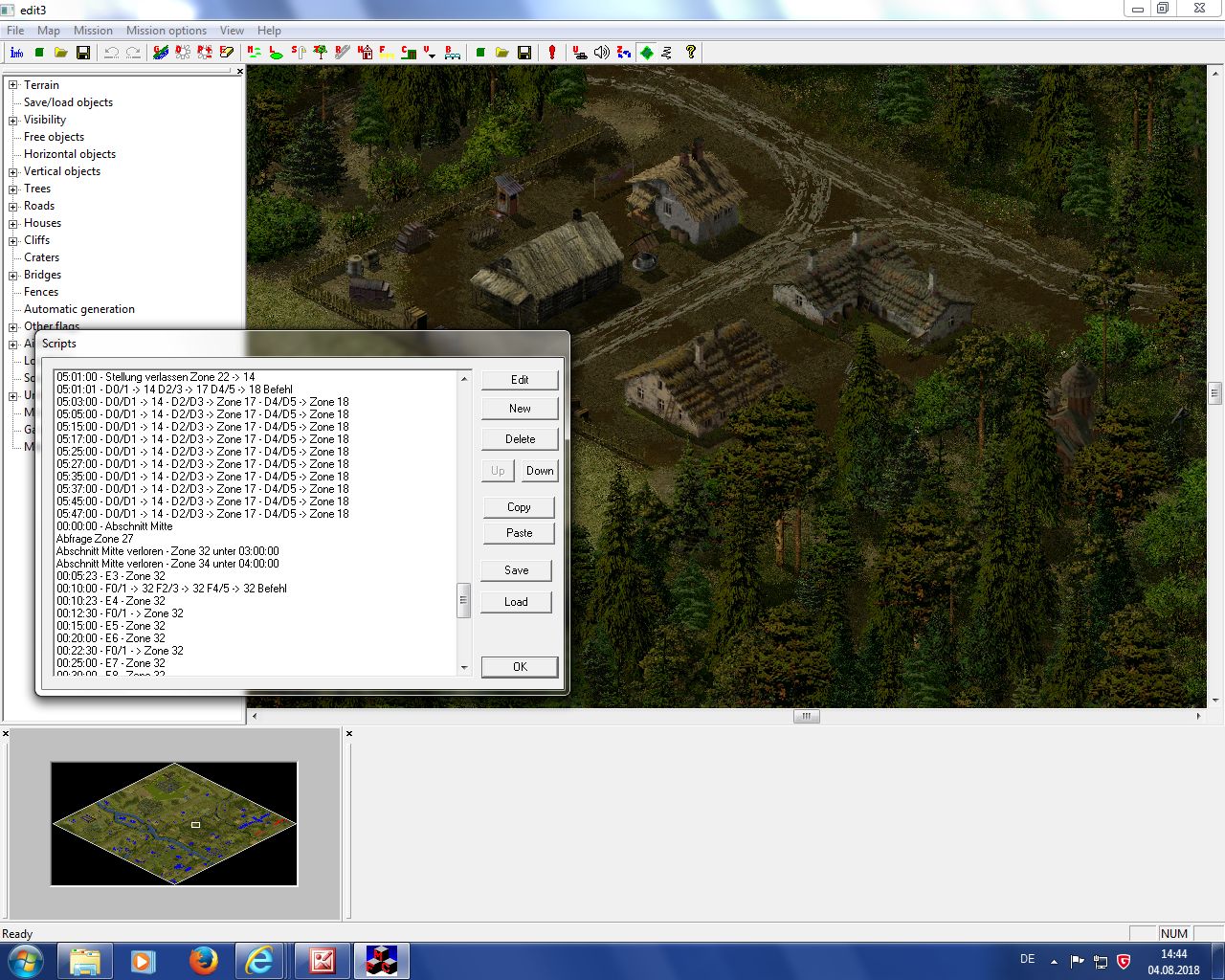Click the scripts squiggle toolbar icon
The width and height of the screenshot is (1225, 980).
coord(667,53)
